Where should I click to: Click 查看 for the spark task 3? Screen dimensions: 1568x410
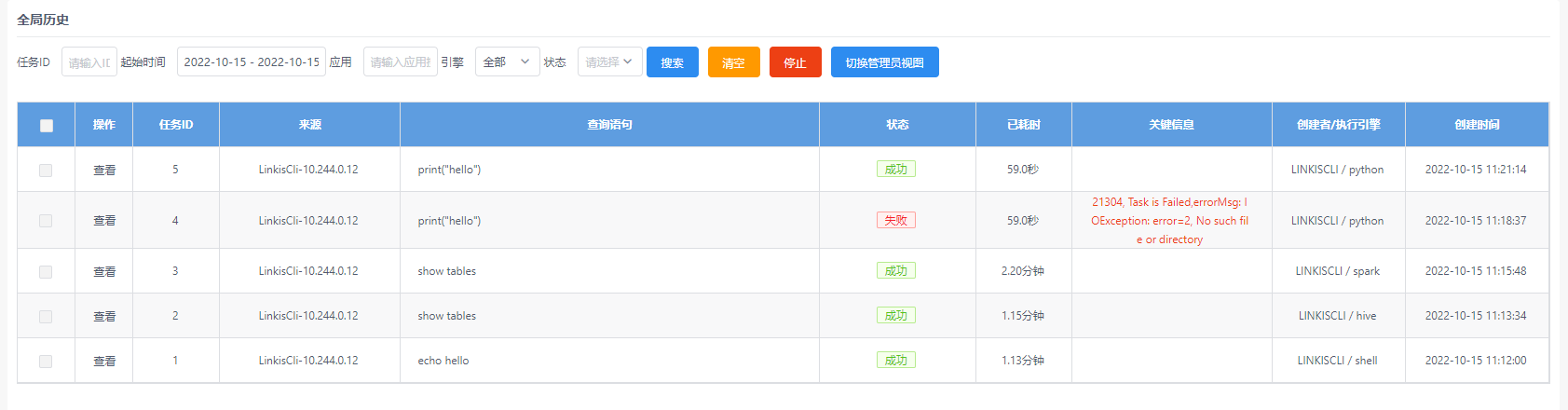[104, 272]
